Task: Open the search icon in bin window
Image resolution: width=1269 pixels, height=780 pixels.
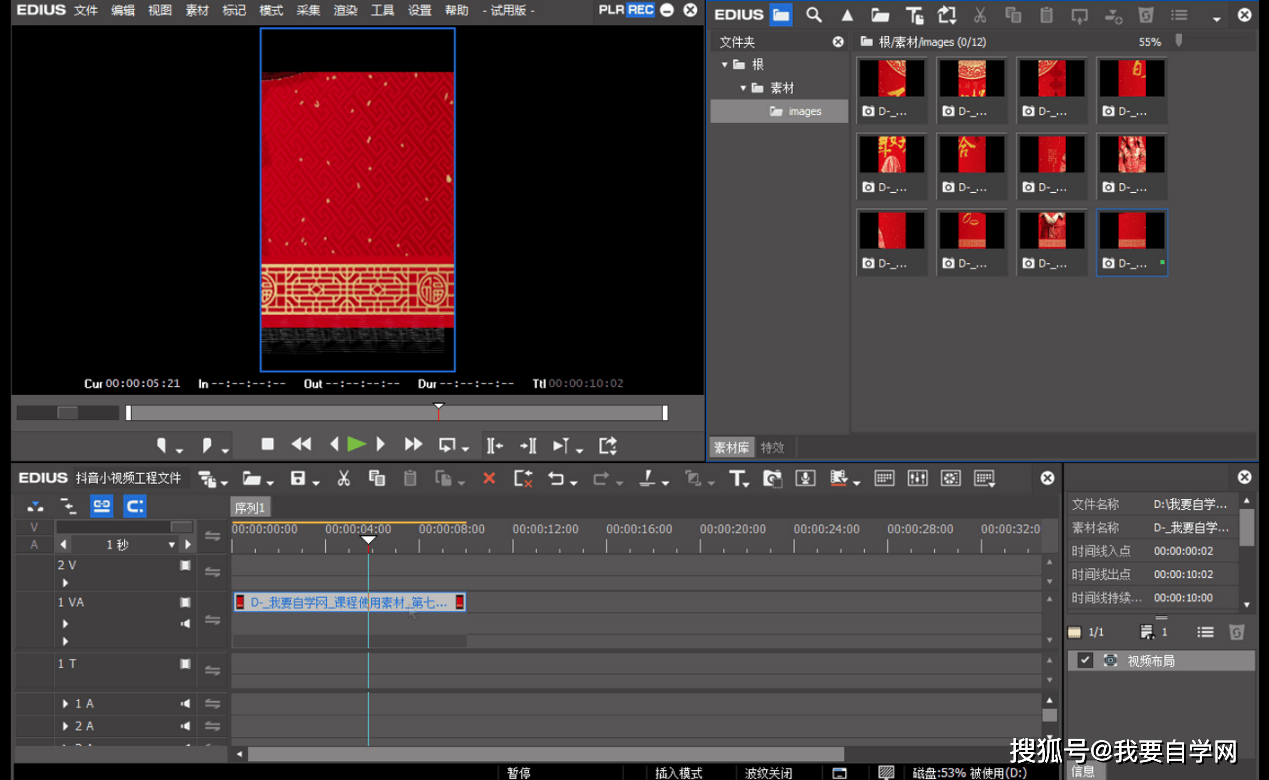Action: click(814, 15)
